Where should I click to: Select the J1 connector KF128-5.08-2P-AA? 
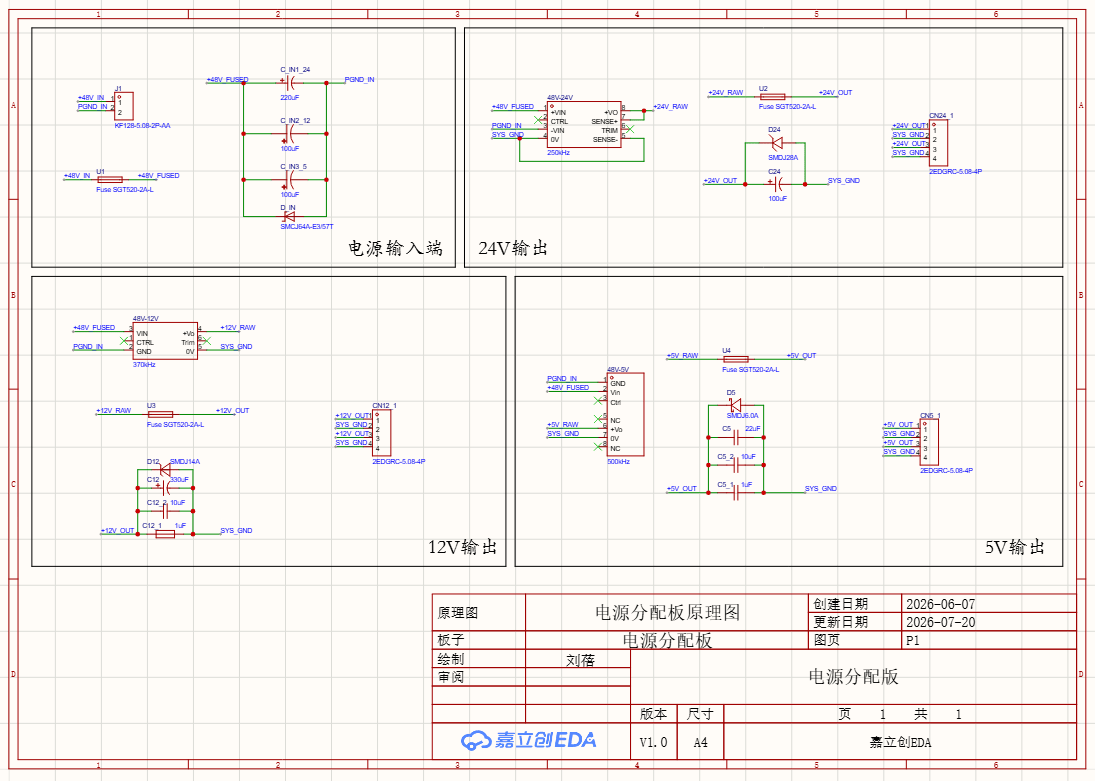[x=124, y=106]
